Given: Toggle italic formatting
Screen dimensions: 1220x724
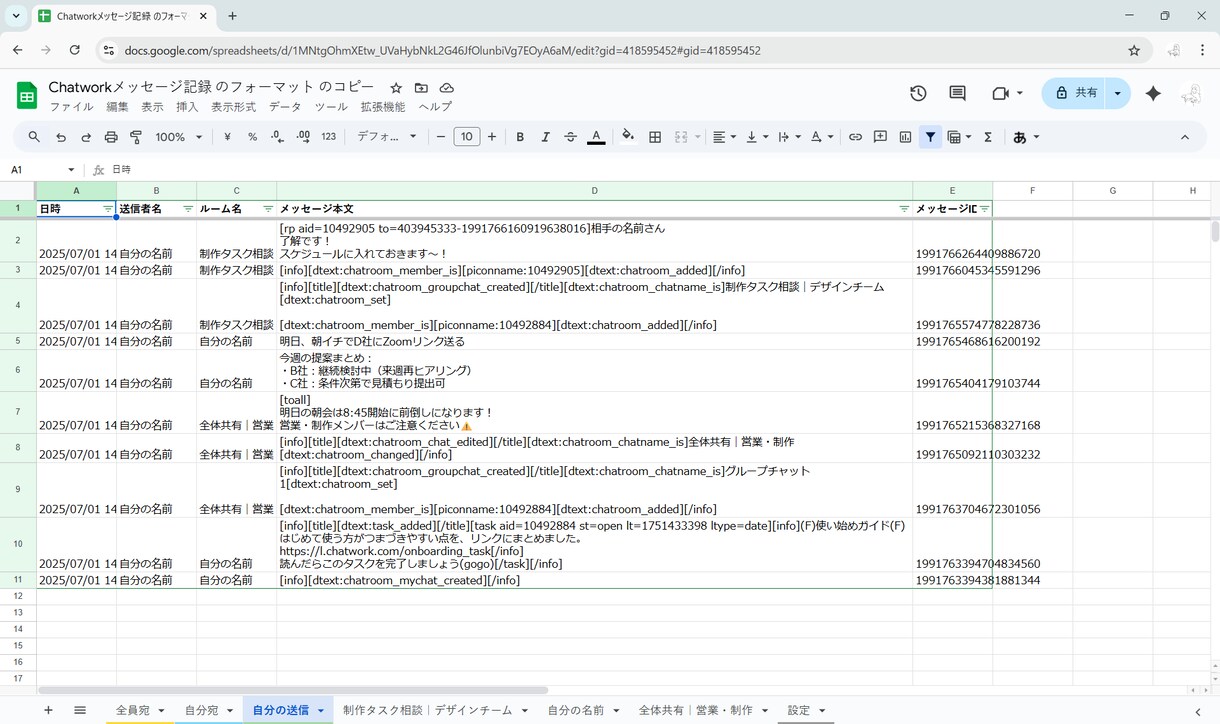Looking at the screenshot, I should pyautogui.click(x=545, y=137).
